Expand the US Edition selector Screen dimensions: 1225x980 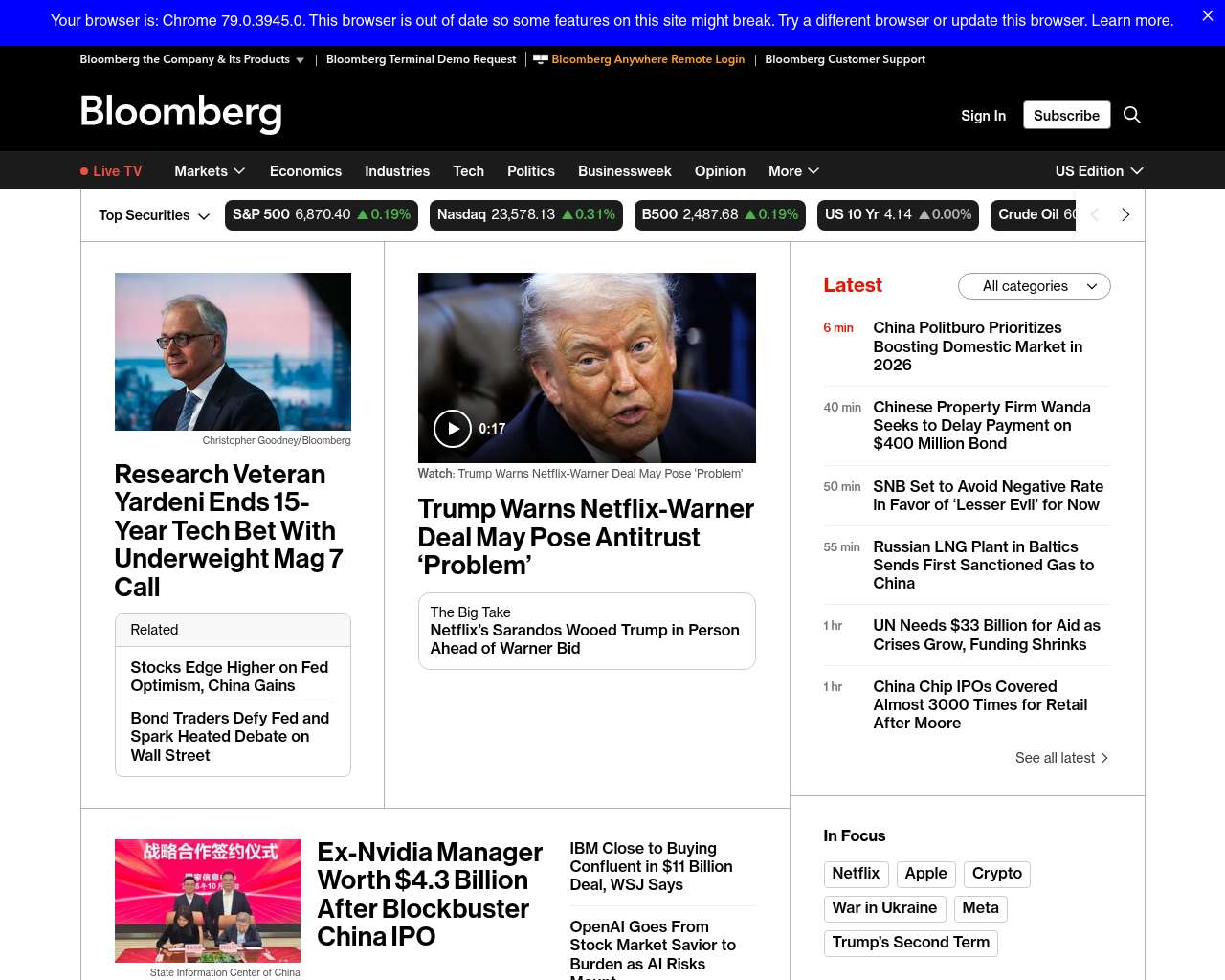pos(1099,171)
